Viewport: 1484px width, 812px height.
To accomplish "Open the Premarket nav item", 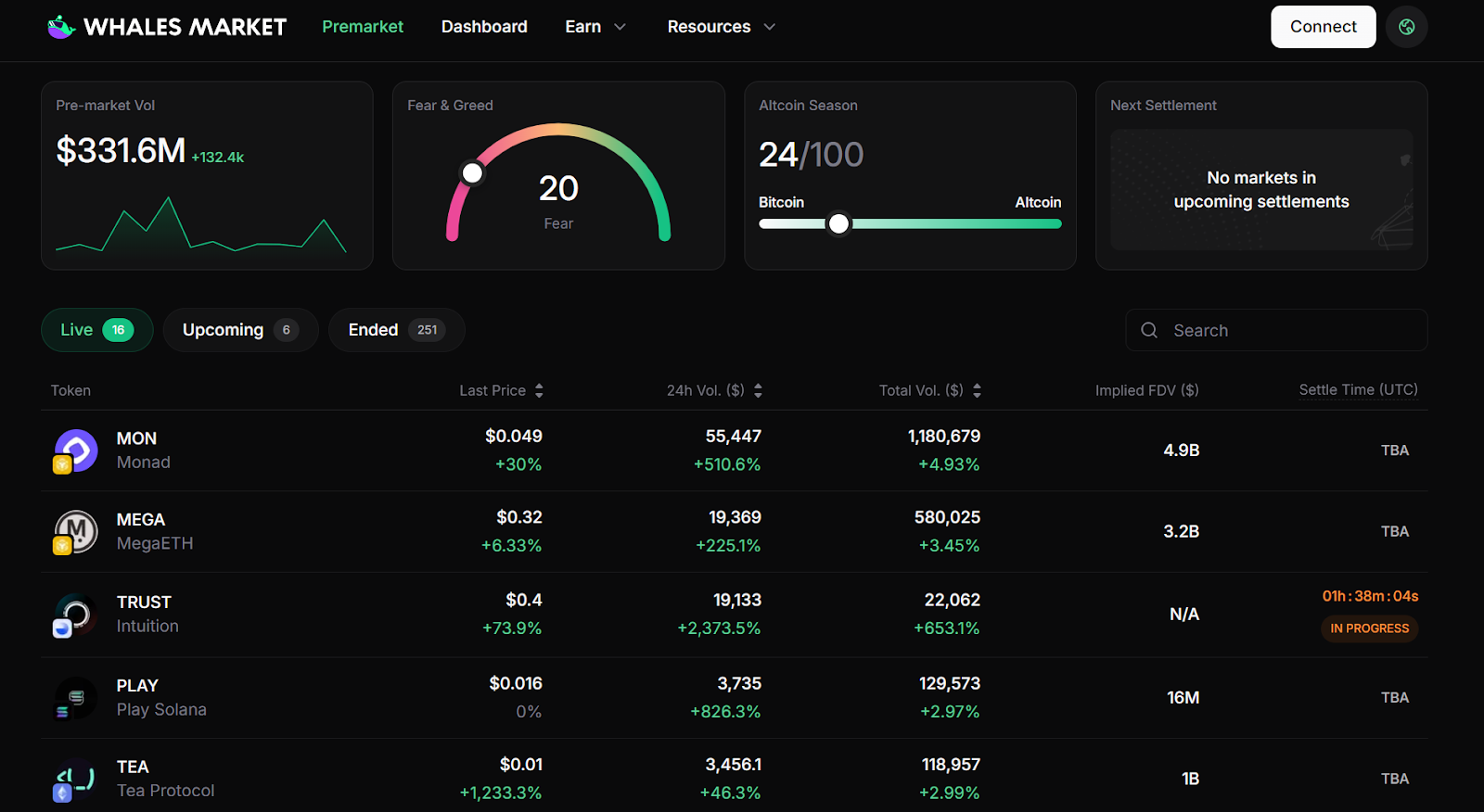I will pyautogui.click(x=363, y=27).
